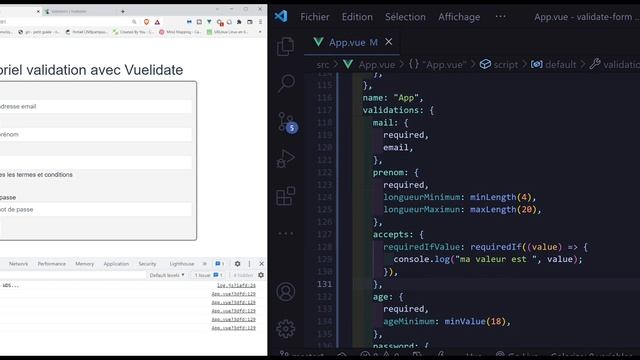
Task: Open the Manage gear in VS Code
Action: (286, 329)
